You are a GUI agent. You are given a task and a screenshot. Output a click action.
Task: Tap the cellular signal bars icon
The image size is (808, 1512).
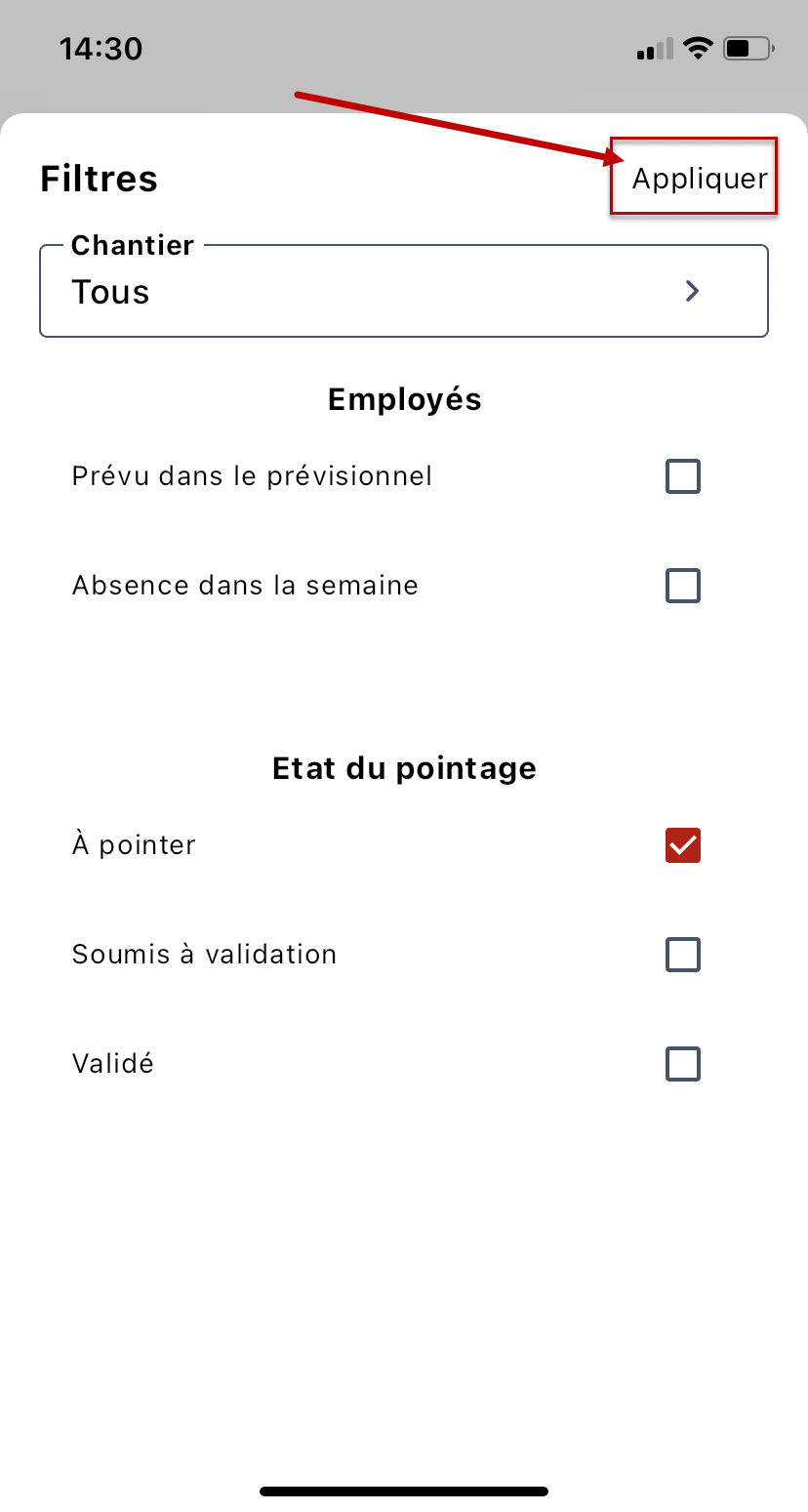point(655,50)
